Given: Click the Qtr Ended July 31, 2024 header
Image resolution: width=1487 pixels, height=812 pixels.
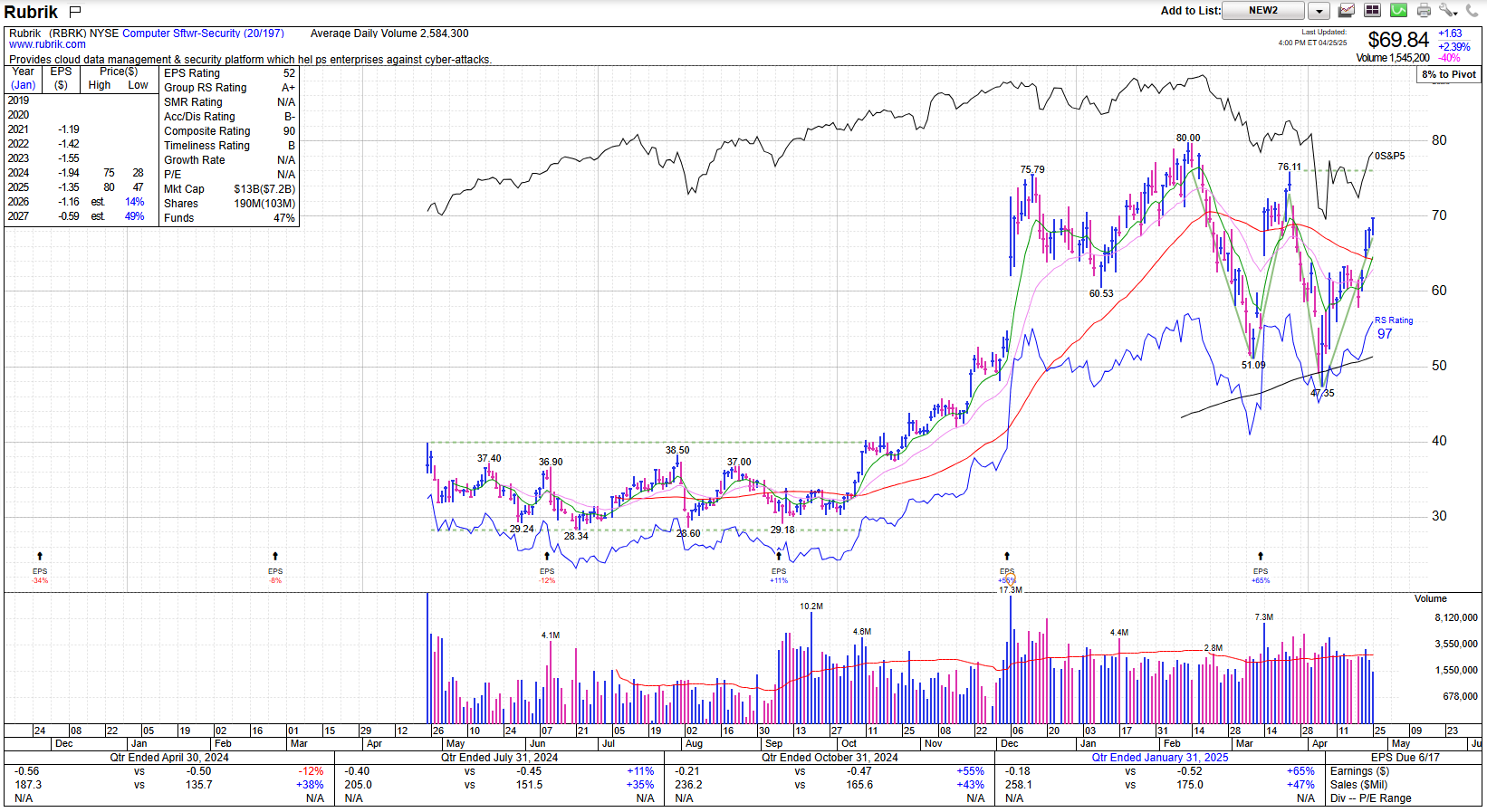Looking at the screenshot, I should [500, 758].
